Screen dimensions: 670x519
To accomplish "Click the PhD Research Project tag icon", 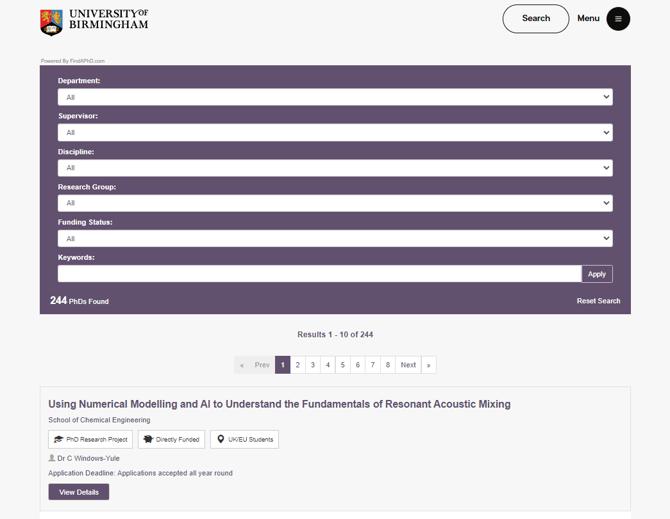I will 59,439.
